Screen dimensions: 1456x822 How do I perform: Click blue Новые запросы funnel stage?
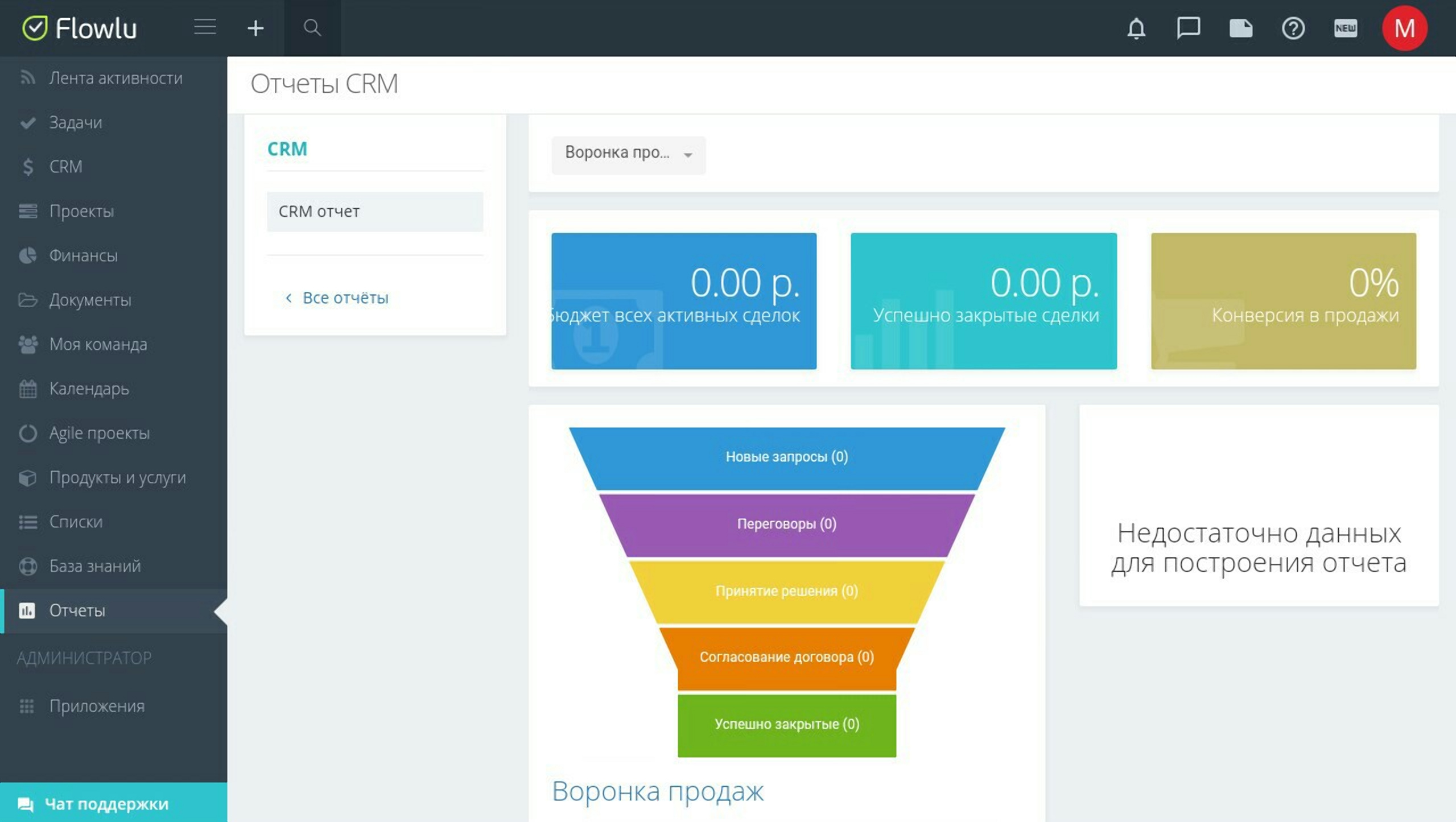[x=786, y=457]
